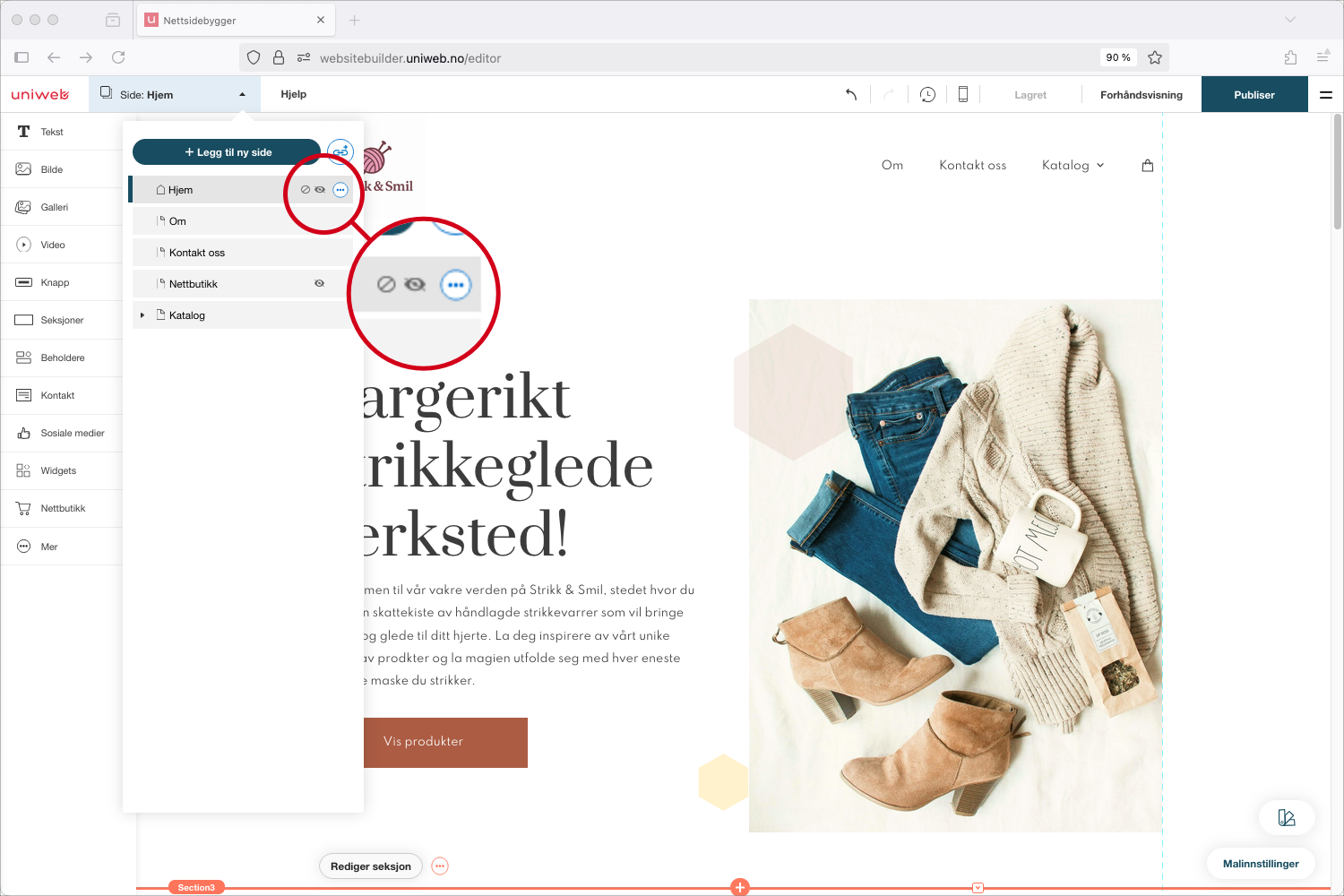This screenshot has width=1344, height=896.
Task: Select the Kontakt oss page in the list
Action: tap(242, 253)
